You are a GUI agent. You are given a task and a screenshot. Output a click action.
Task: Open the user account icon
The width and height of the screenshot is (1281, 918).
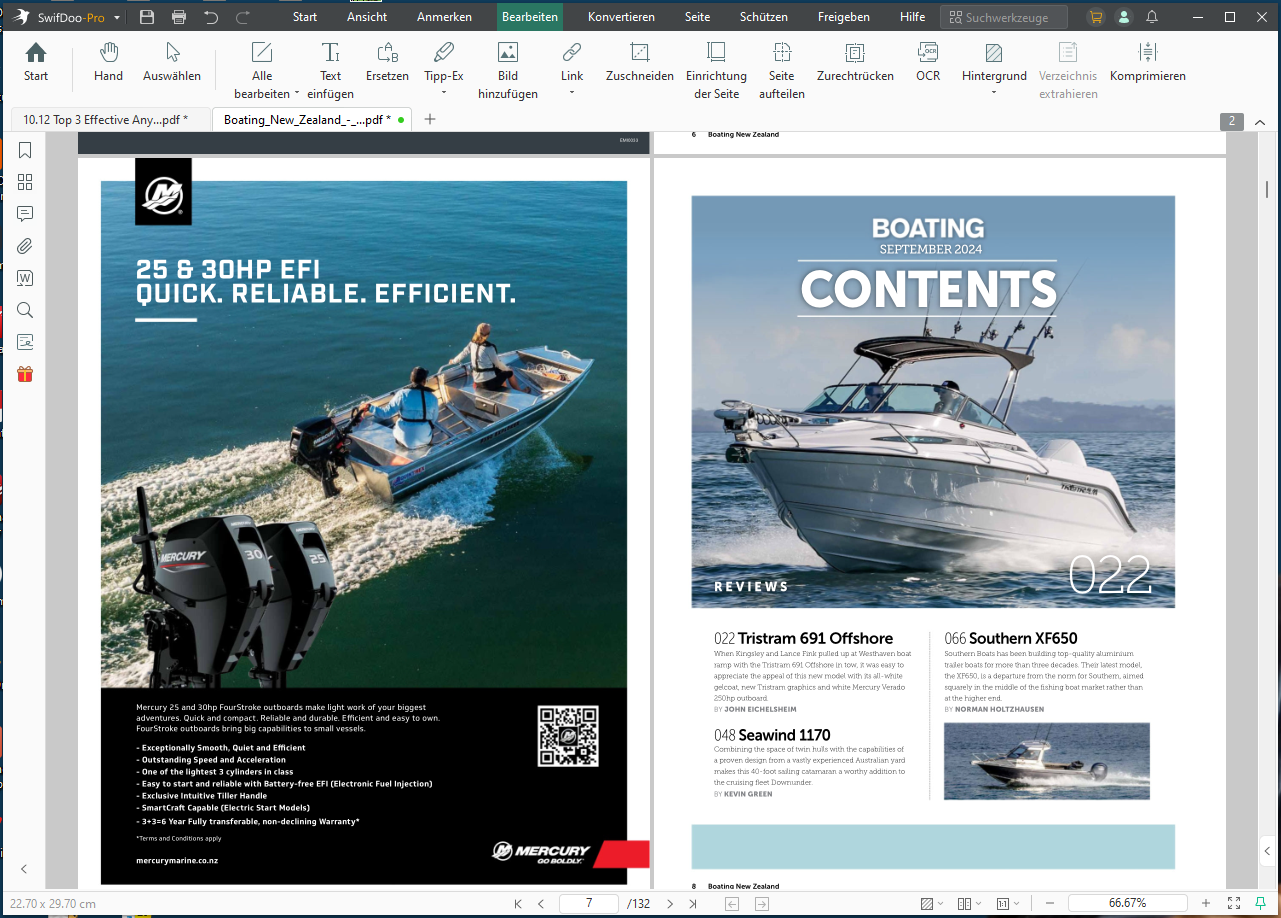(1124, 17)
